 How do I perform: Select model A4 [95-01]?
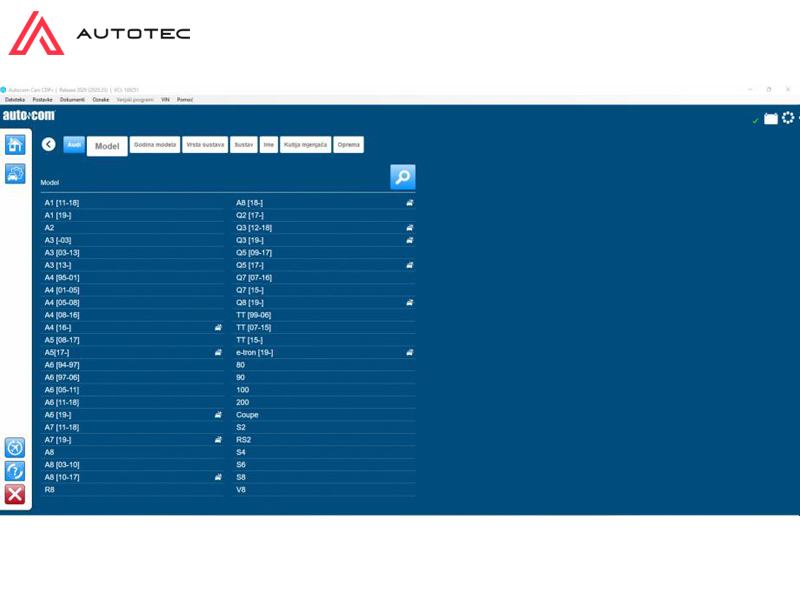click(133, 278)
